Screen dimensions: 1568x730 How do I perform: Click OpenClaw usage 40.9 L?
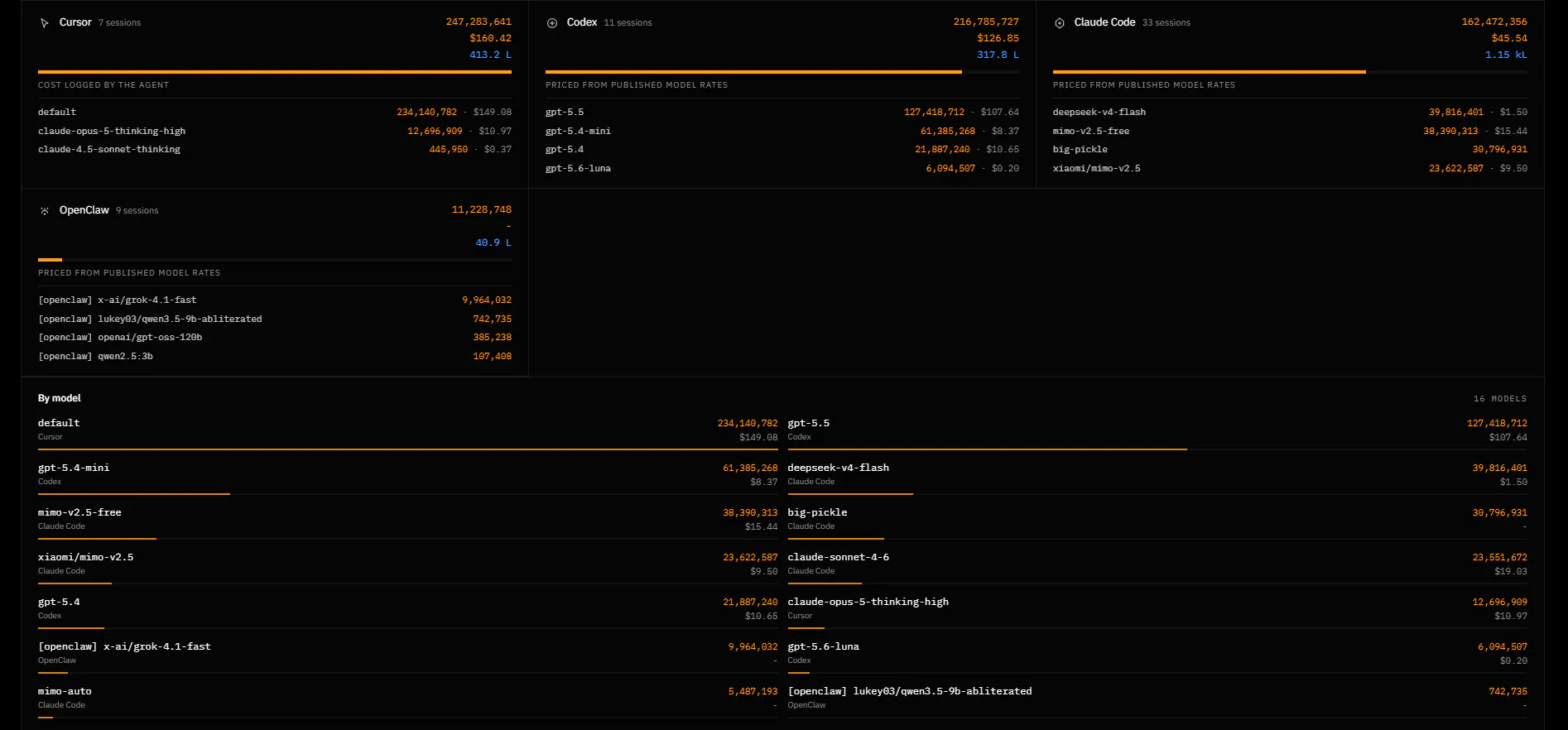click(493, 243)
